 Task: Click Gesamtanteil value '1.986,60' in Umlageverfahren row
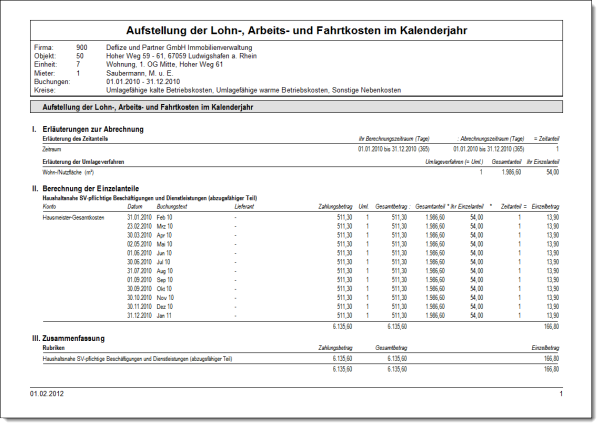pyautogui.click(x=511, y=172)
